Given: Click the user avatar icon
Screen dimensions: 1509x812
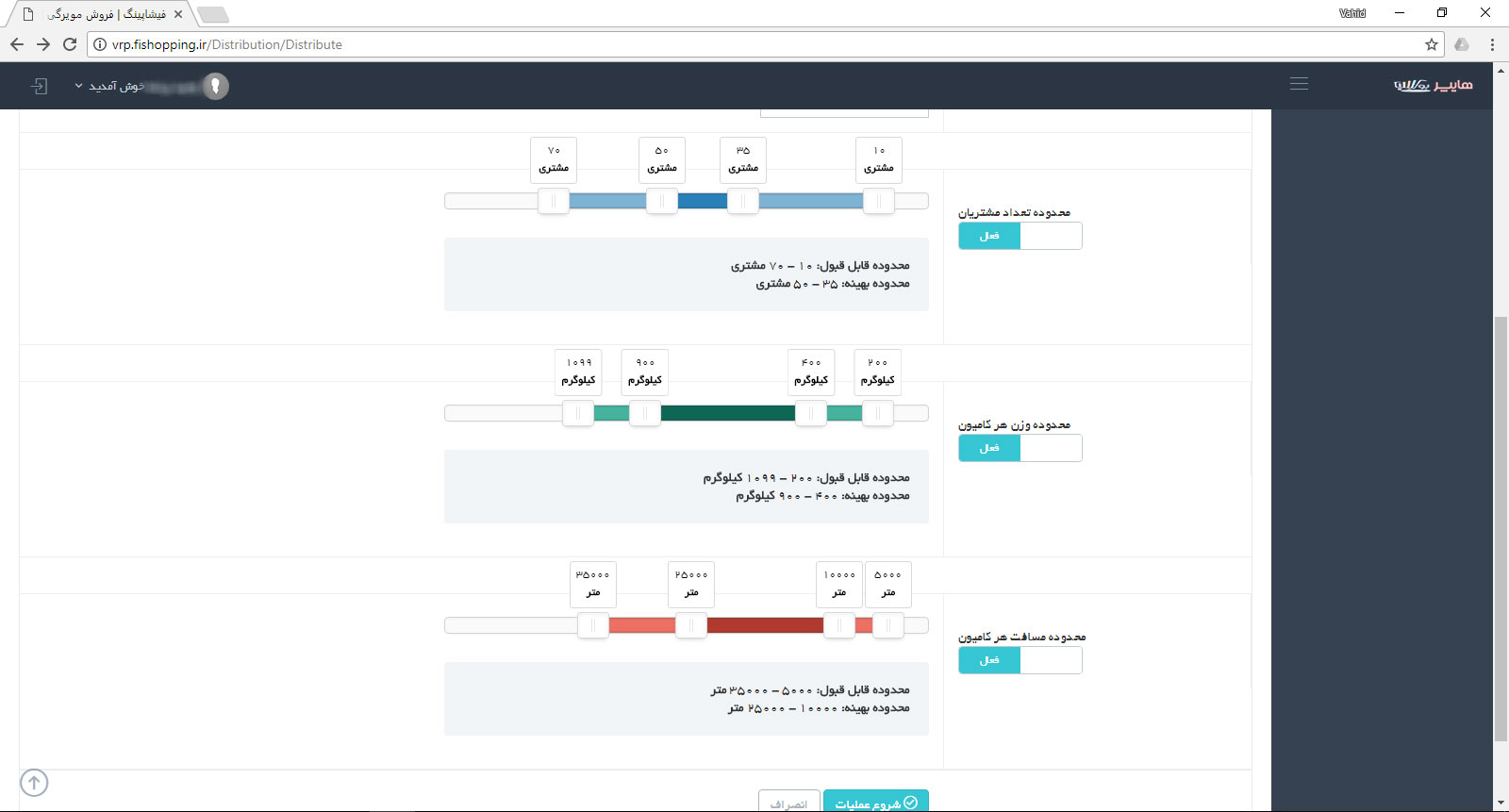Looking at the screenshot, I should click(x=216, y=86).
